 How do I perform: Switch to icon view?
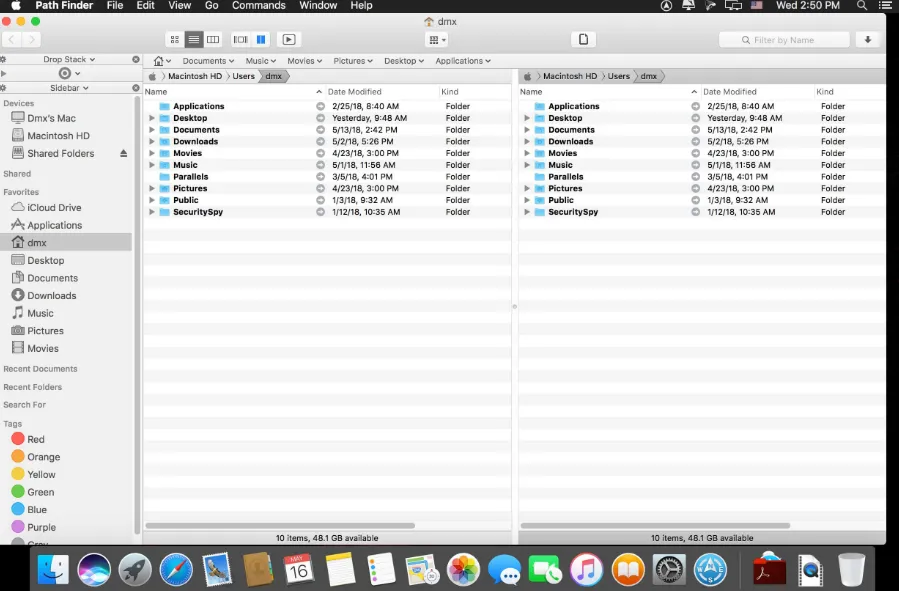tap(175, 40)
